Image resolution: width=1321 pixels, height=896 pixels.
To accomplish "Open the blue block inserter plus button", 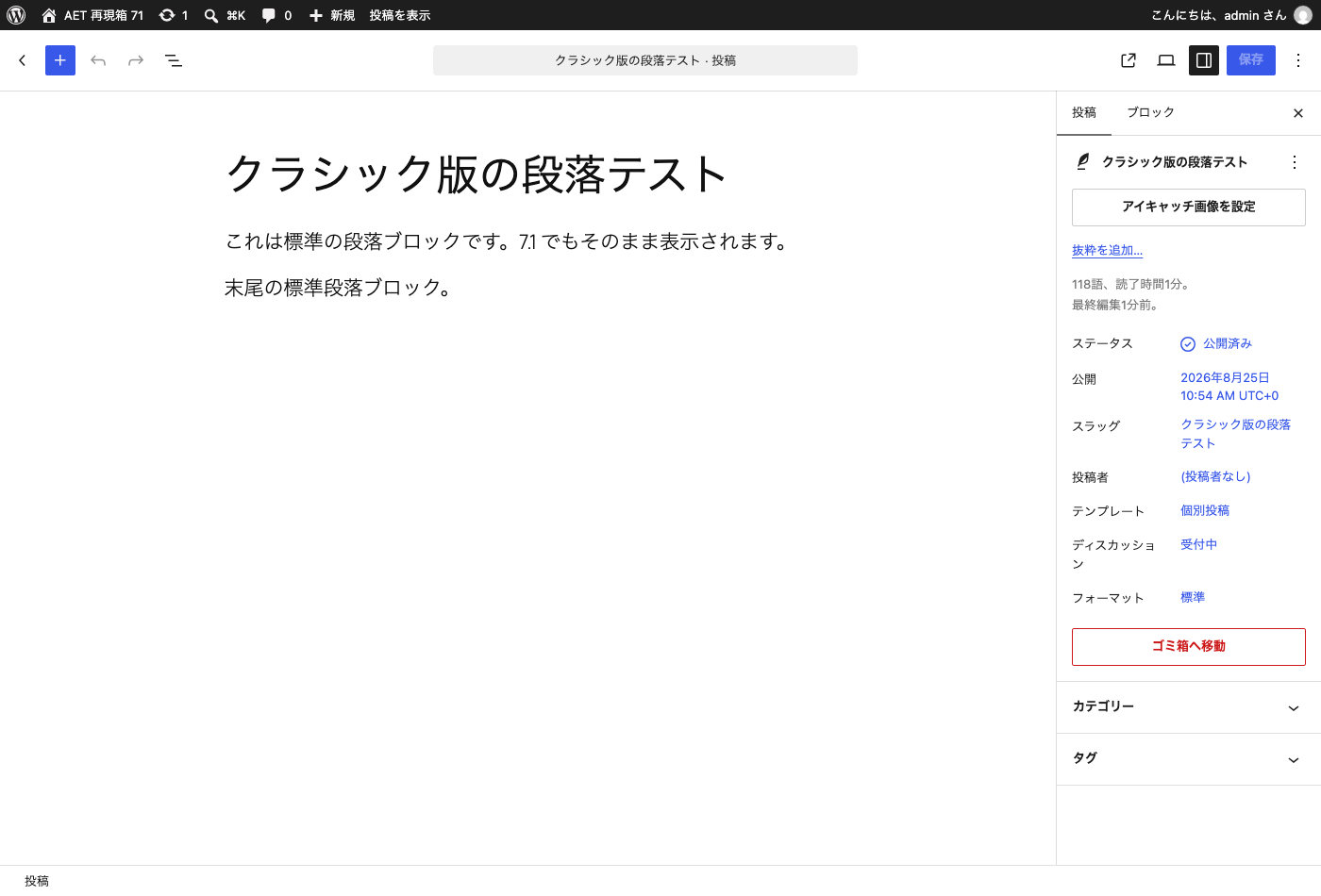I will pyautogui.click(x=60, y=60).
